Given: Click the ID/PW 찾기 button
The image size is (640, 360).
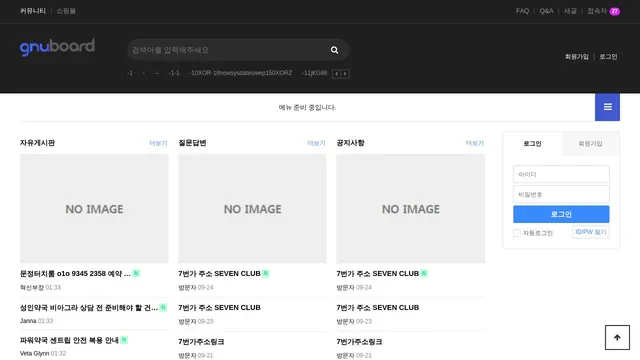Looking at the screenshot, I should [x=591, y=232].
